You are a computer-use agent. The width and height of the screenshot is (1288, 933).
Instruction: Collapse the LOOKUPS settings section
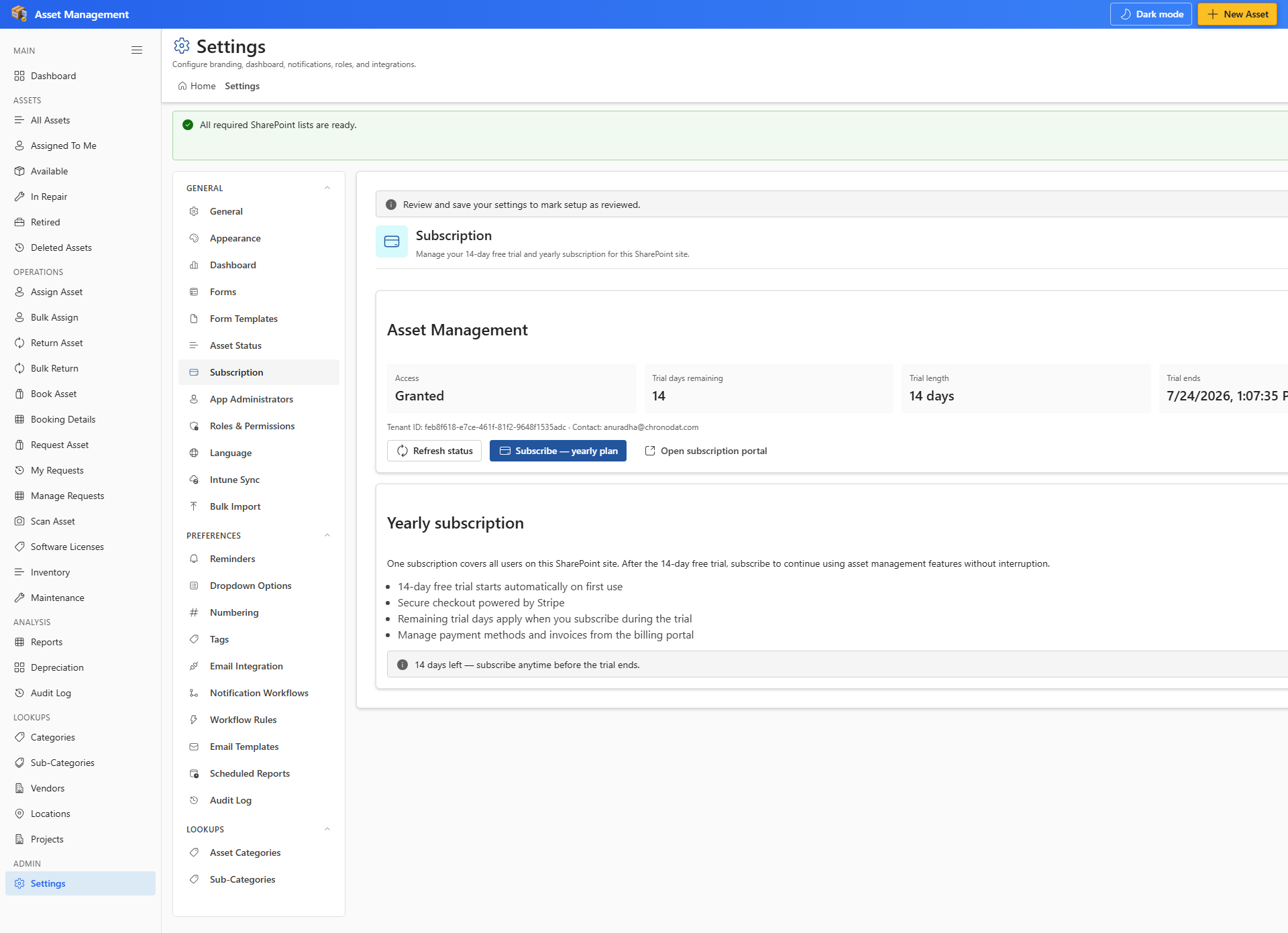coord(327,829)
